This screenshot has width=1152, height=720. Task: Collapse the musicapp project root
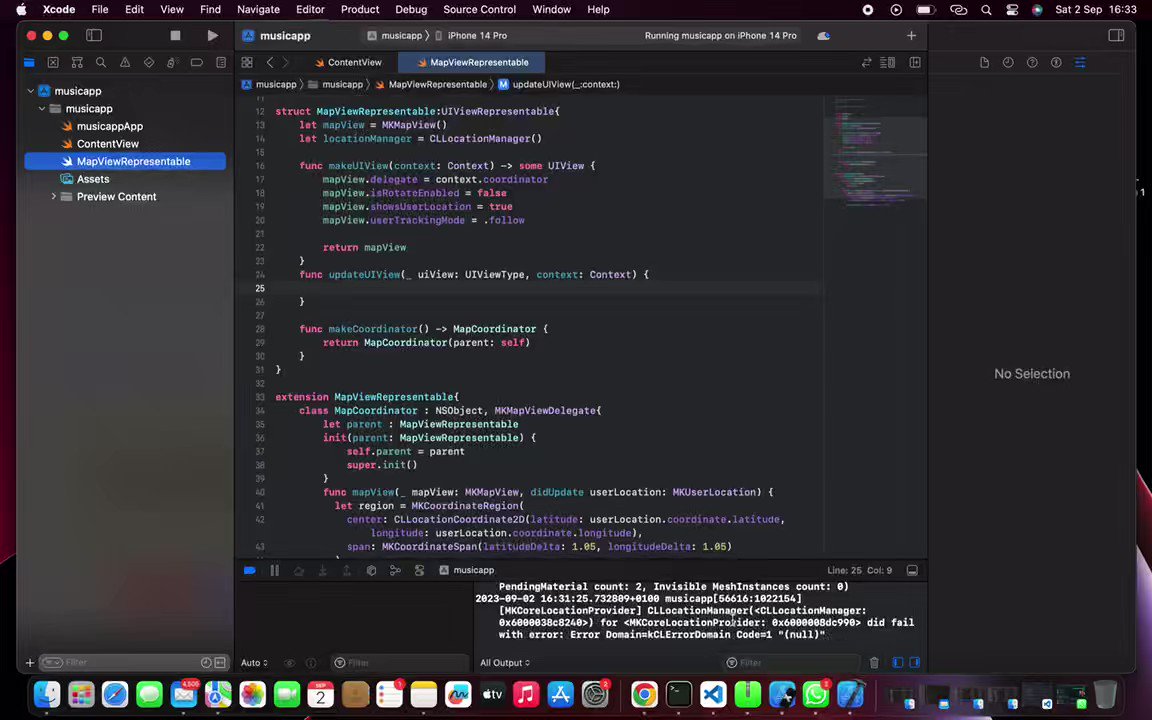coord(30,91)
